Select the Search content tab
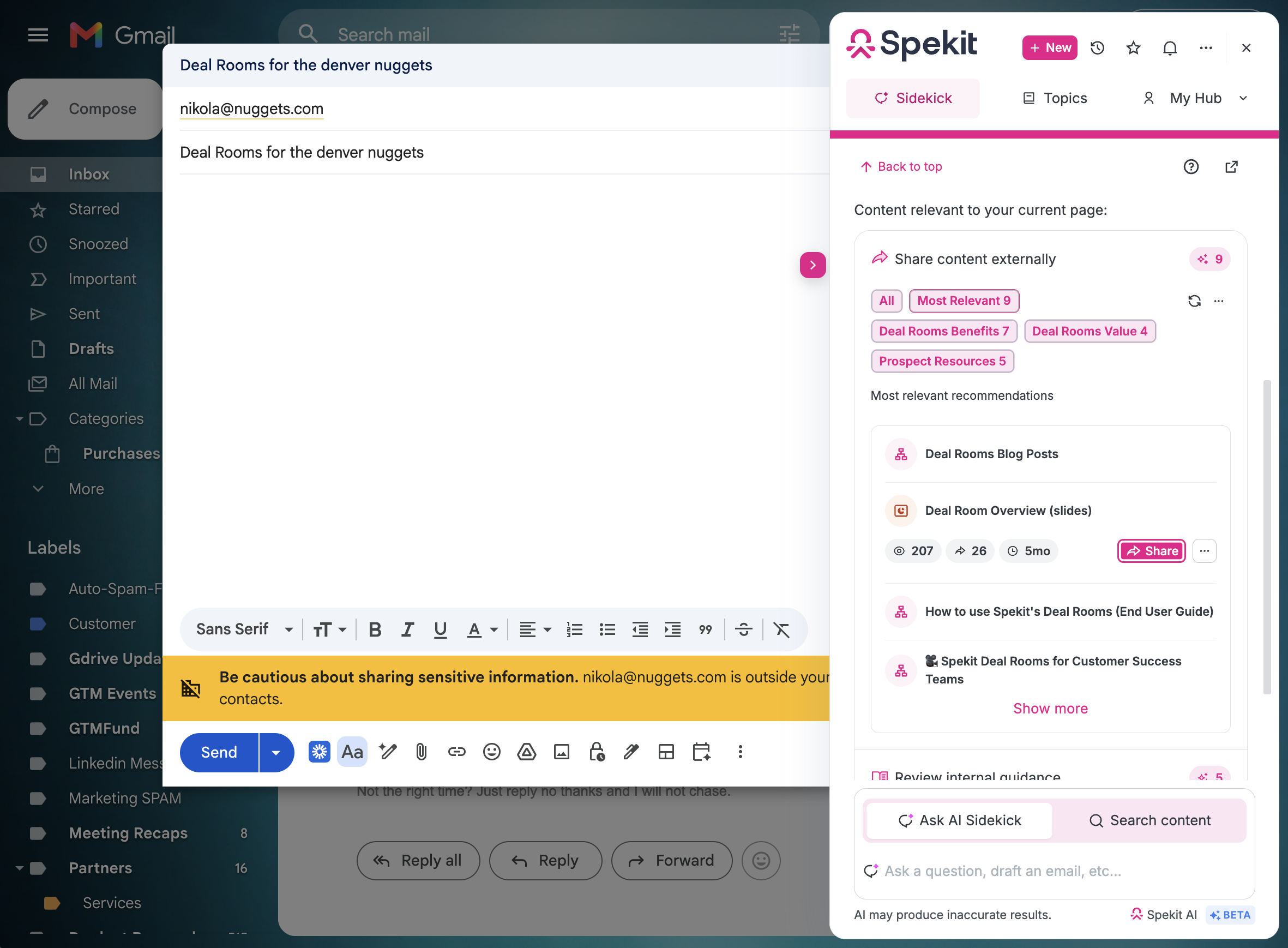The image size is (1288, 948). 1149,820
